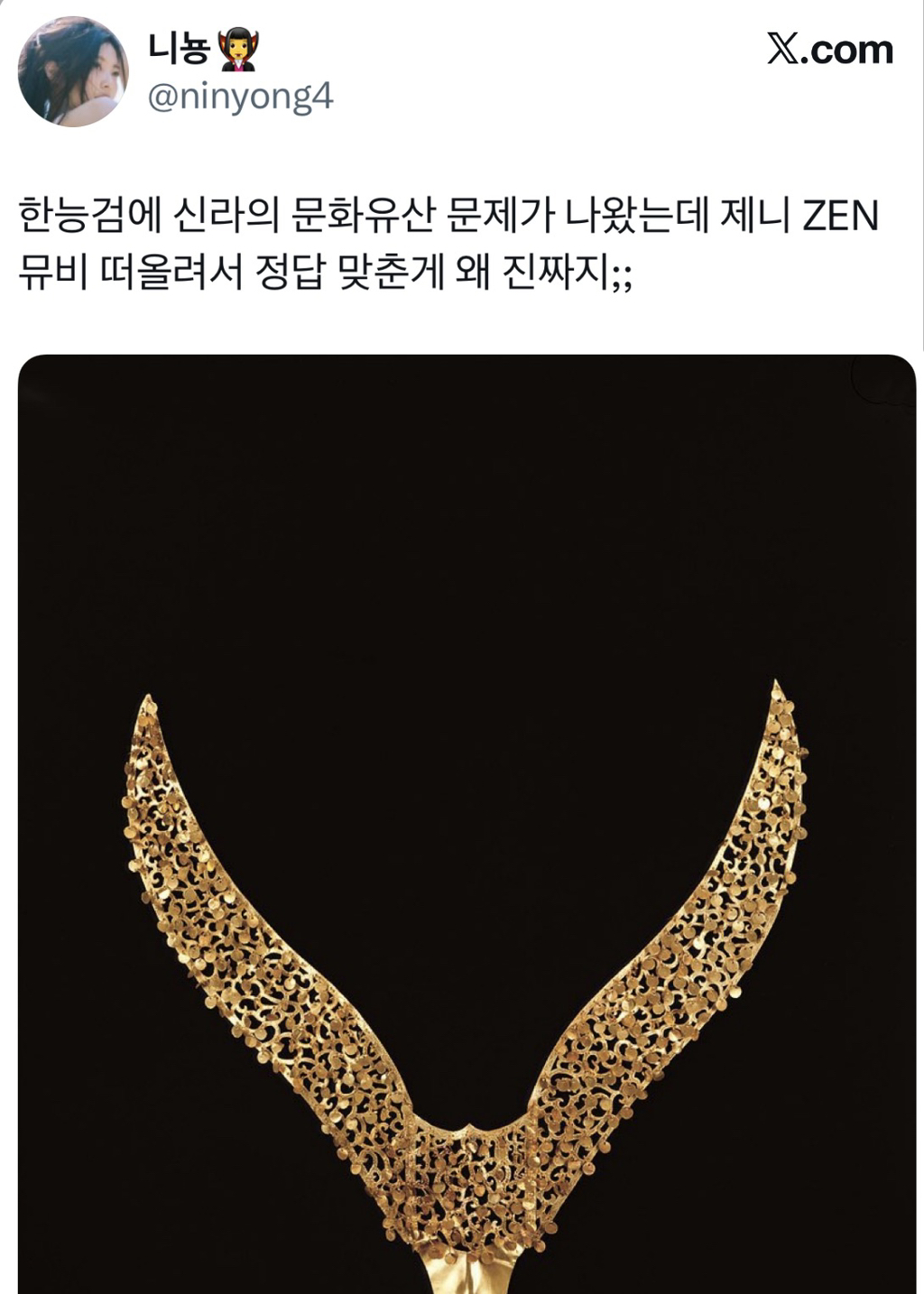
Task: Click the X logo glyph
Action: point(787,50)
